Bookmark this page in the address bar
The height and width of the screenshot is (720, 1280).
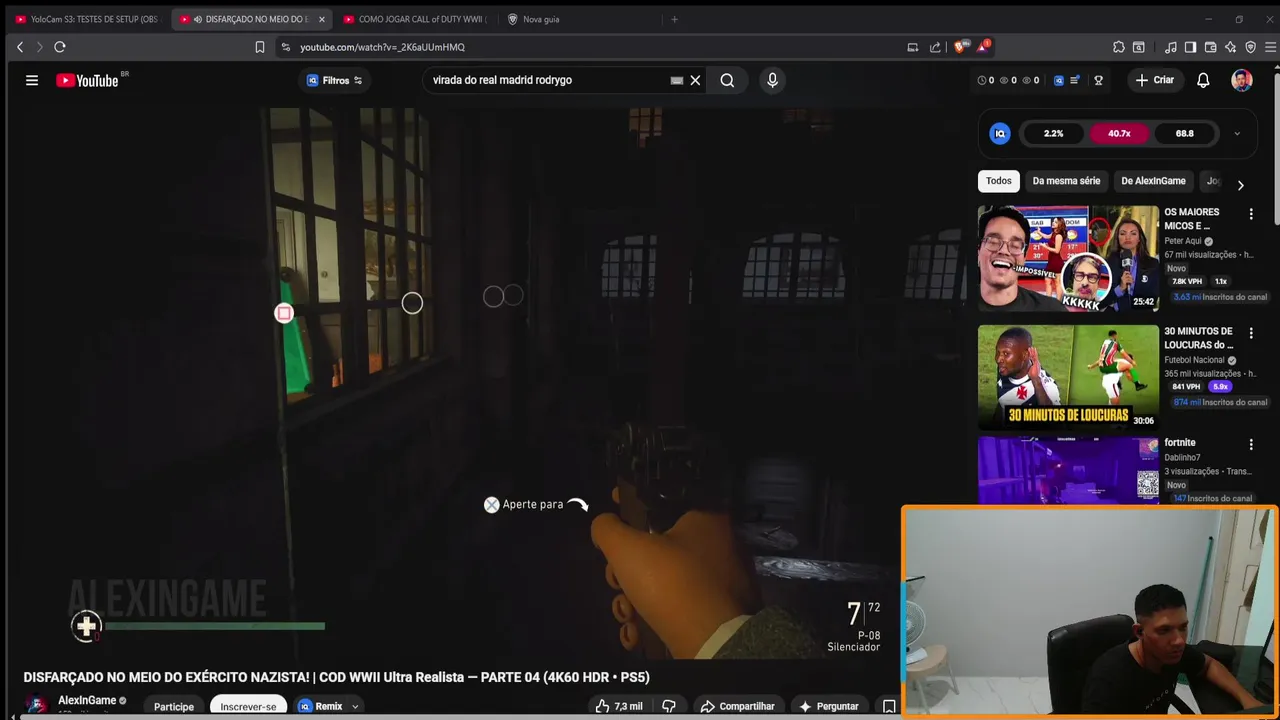tap(260, 47)
